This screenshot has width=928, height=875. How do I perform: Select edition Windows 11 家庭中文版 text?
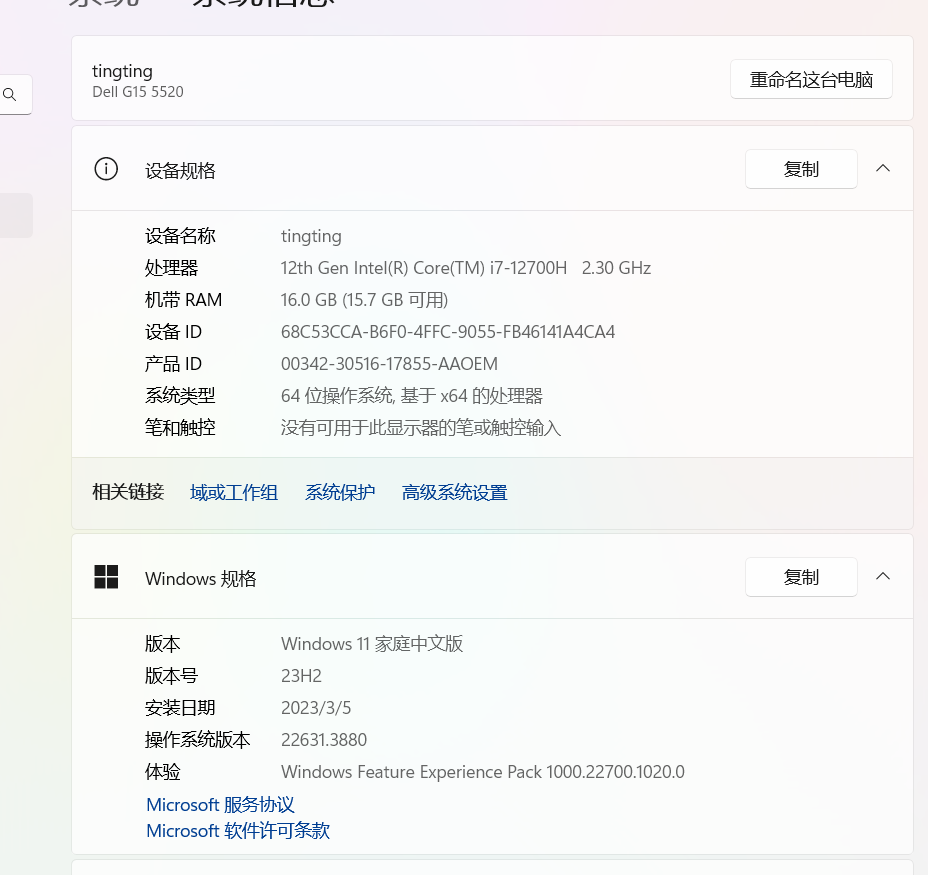[x=372, y=644]
